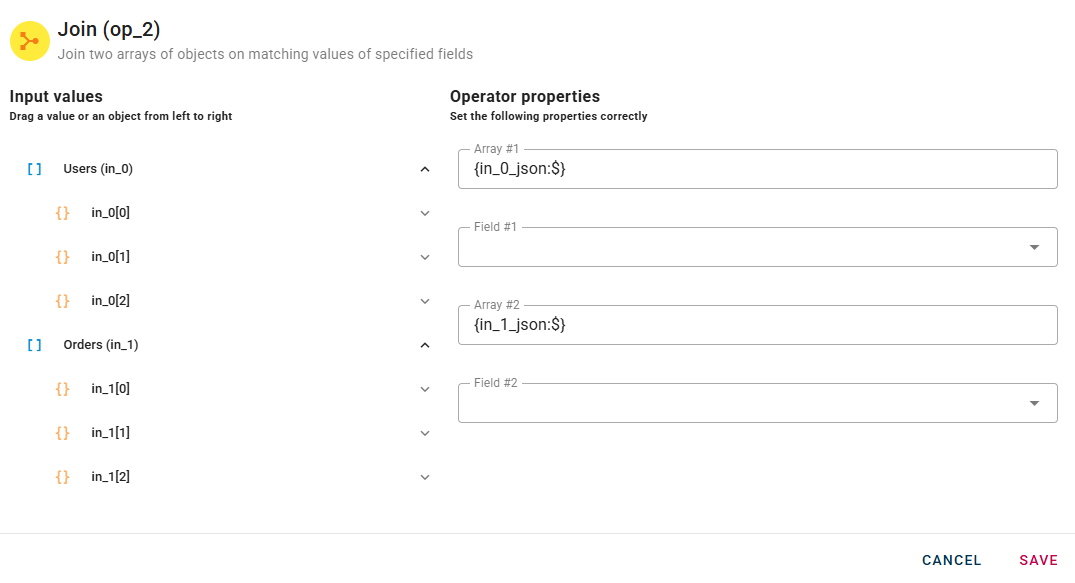Select the in_1[1] tree item label
This screenshot has height=583, width=1075.
111,433
